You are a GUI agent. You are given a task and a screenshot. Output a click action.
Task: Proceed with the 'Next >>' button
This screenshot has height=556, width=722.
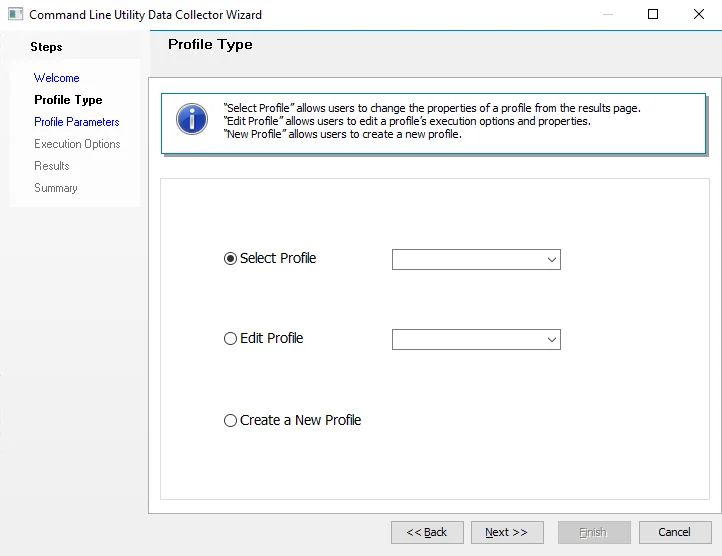507,533
